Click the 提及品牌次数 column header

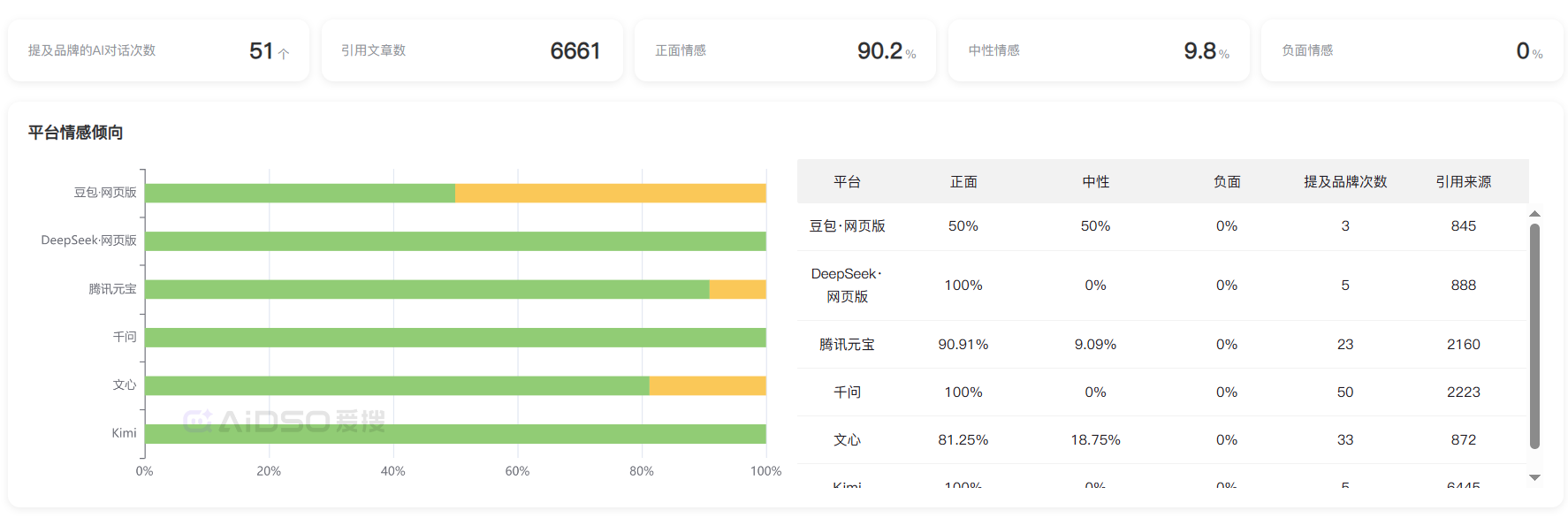[1344, 181]
